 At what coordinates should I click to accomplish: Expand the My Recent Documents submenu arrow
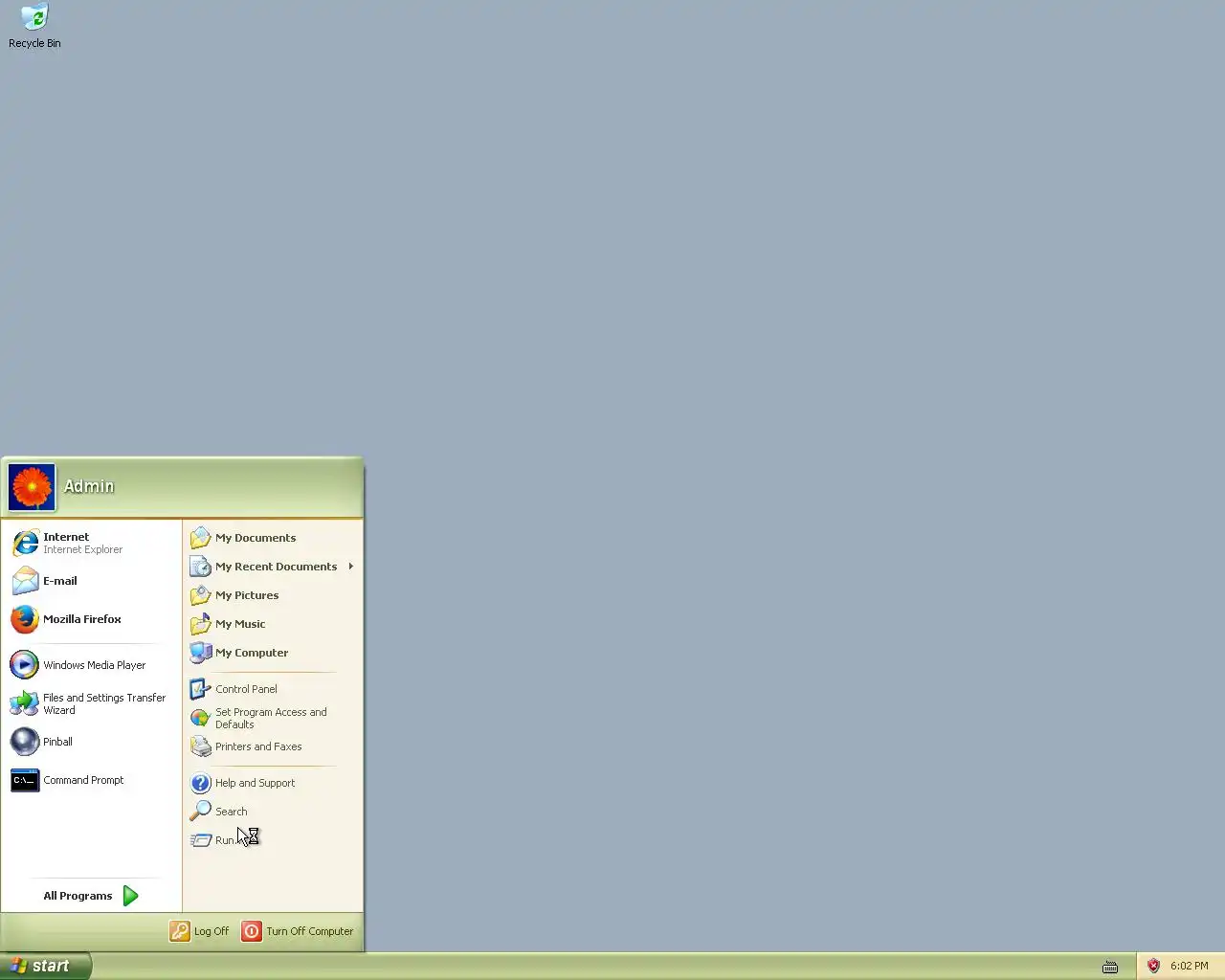[351, 567]
